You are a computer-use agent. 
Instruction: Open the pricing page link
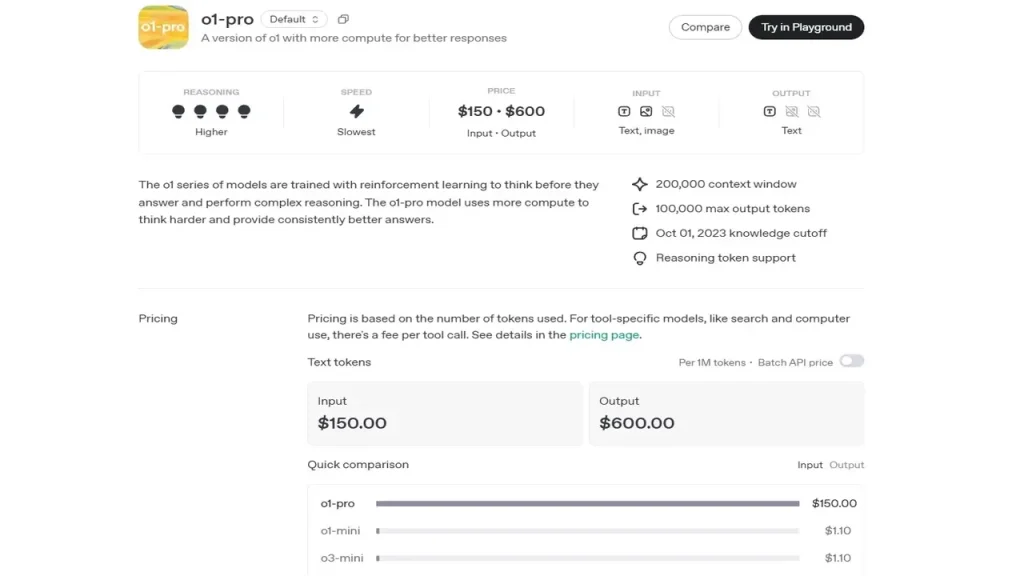pos(604,335)
